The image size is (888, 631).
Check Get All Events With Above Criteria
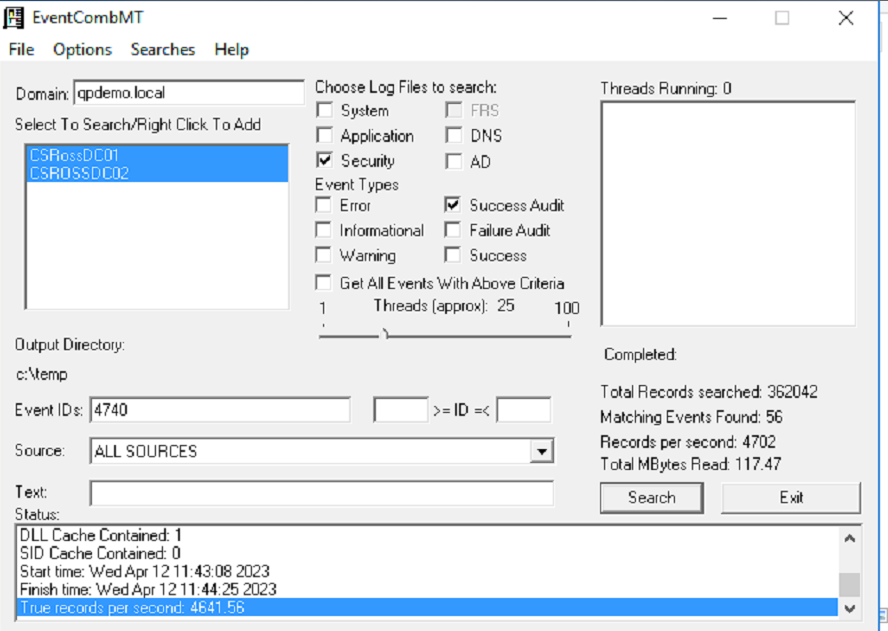pyautogui.click(x=323, y=282)
